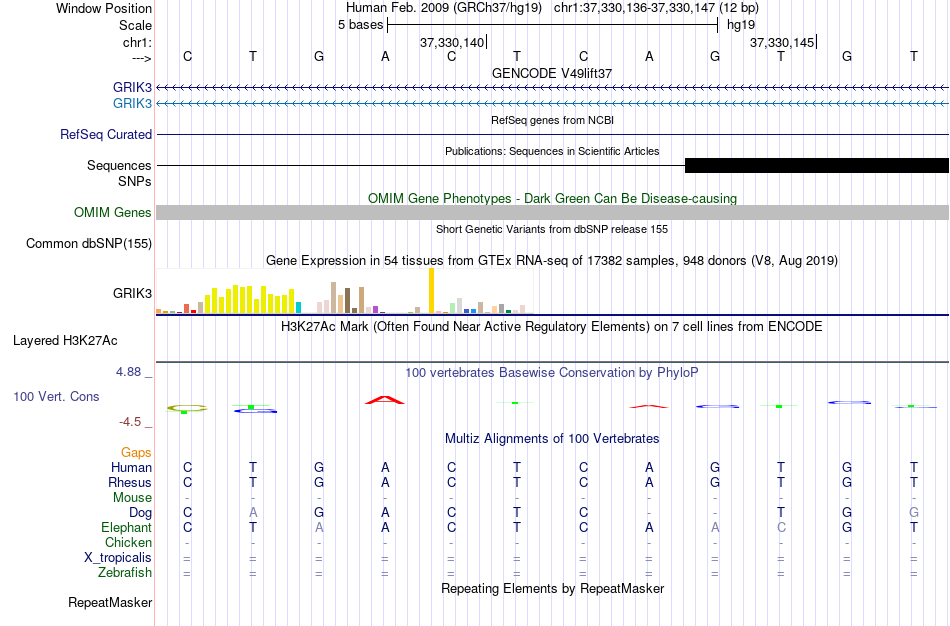Click the Multiz Alignments of 100 Vertebrates title
Image resolution: width=950 pixels, height=626 pixels.
coord(552,438)
